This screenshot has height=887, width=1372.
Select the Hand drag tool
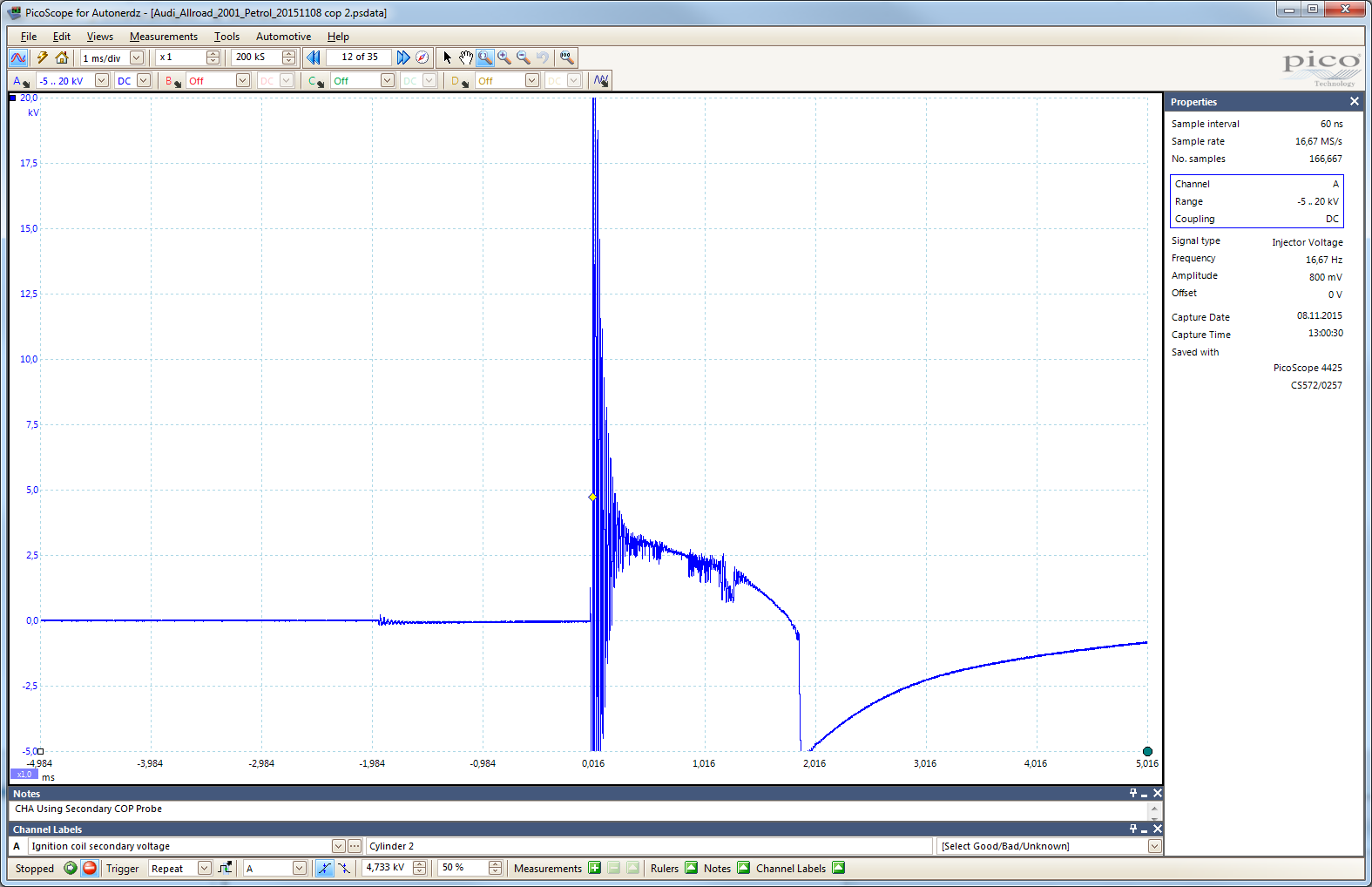click(x=466, y=58)
